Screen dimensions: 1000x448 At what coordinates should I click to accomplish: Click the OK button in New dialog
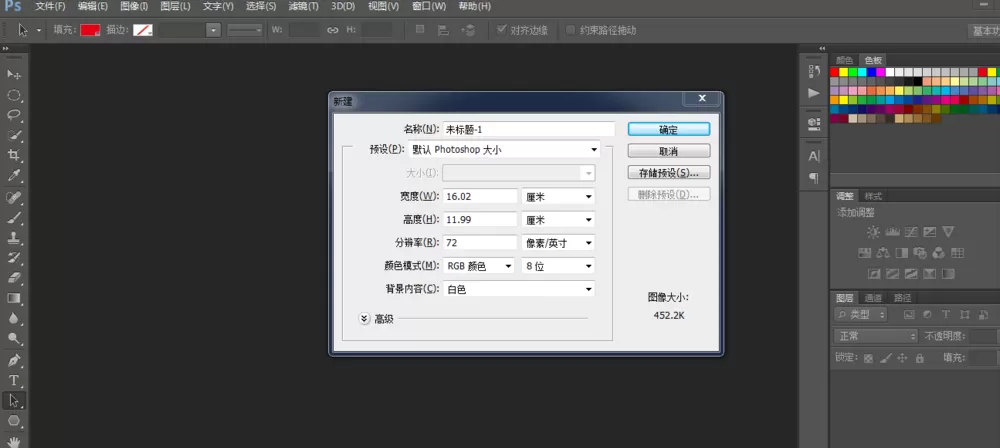pyautogui.click(x=668, y=129)
